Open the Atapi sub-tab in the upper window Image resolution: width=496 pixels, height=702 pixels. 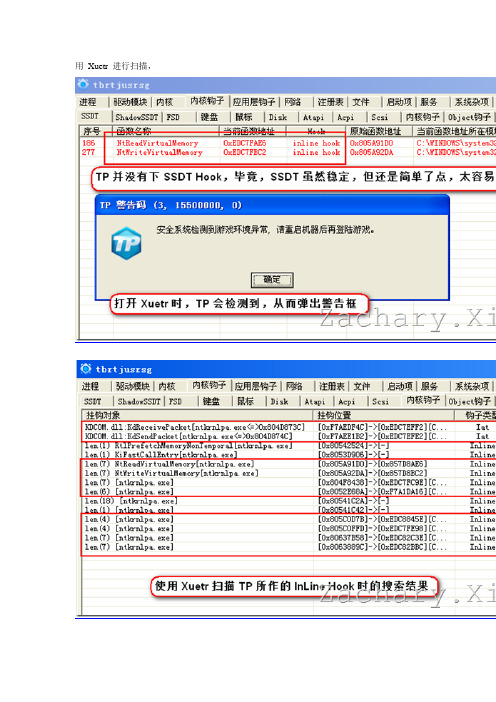pyautogui.click(x=313, y=117)
